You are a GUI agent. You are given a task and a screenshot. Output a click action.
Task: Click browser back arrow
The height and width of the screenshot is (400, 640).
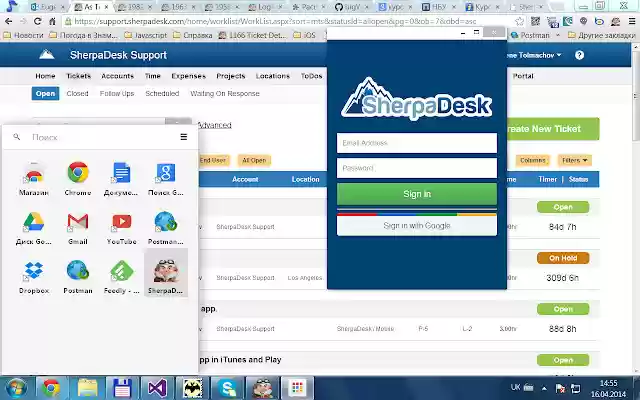point(9,21)
